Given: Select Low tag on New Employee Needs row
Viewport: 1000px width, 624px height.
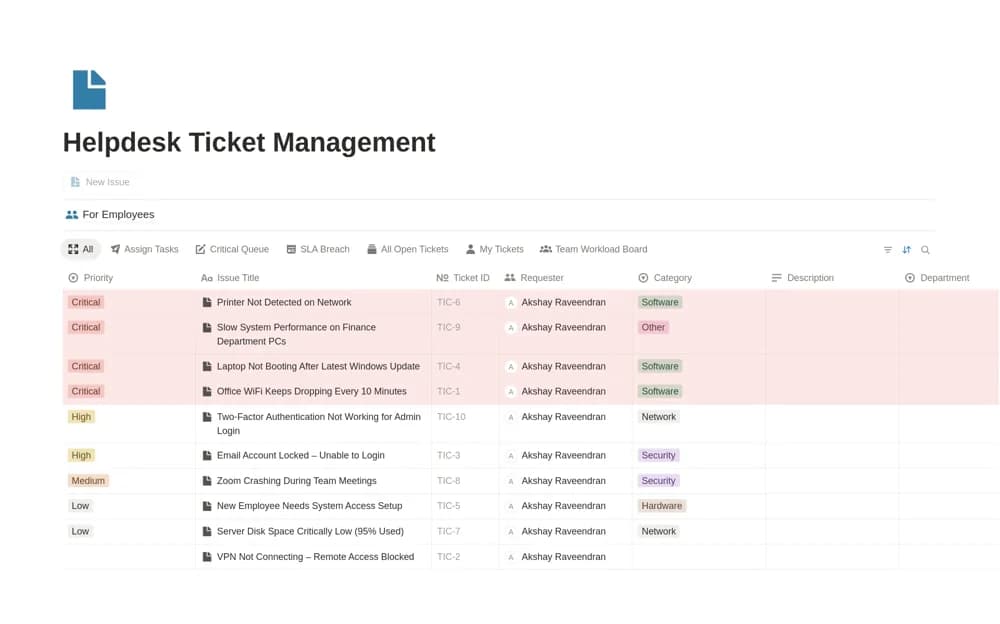Looking at the screenshot, I should point(80,506).
